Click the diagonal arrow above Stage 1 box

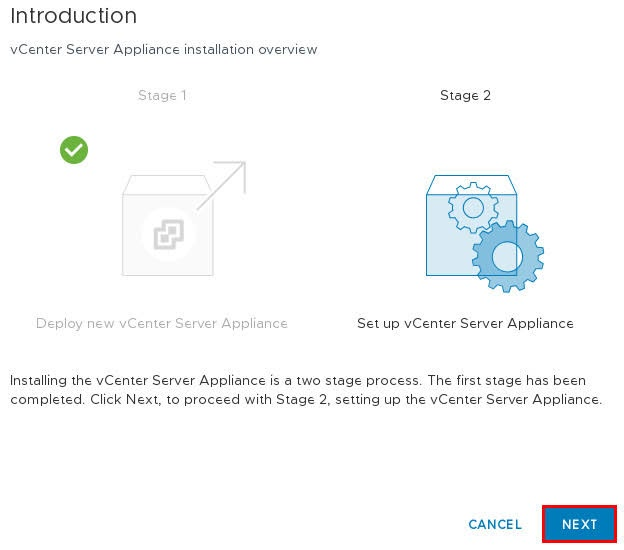221,185
